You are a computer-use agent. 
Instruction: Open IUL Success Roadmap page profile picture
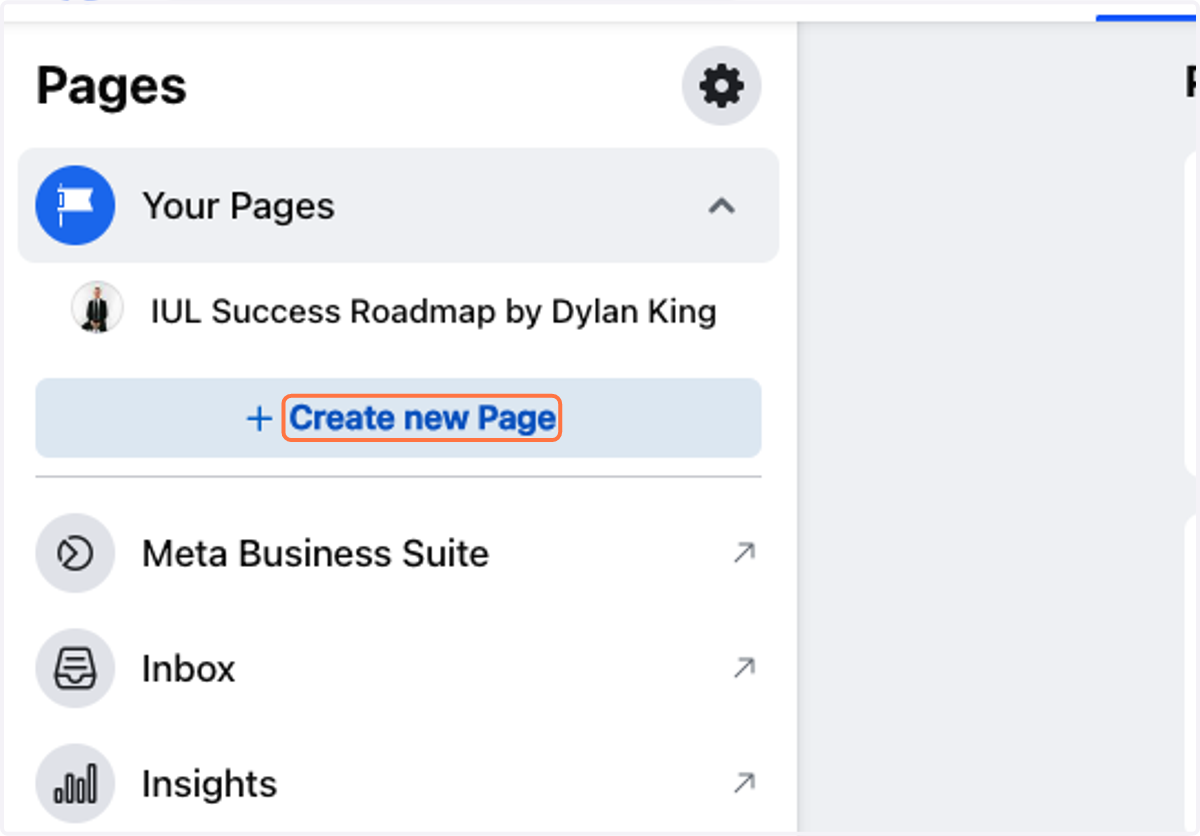tap(97, 308)
